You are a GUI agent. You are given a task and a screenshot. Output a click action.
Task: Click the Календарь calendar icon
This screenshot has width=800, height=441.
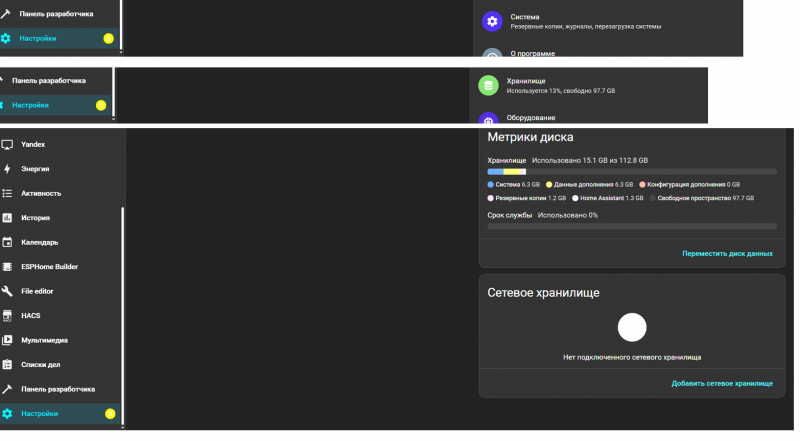coord(7,242)
